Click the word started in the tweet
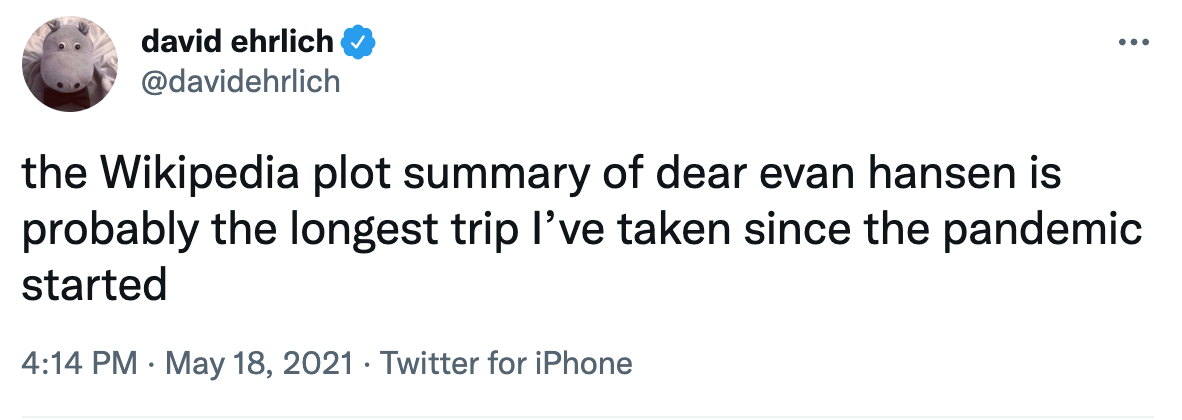The width and height of the screenshot is (1182, 420). 93,286
